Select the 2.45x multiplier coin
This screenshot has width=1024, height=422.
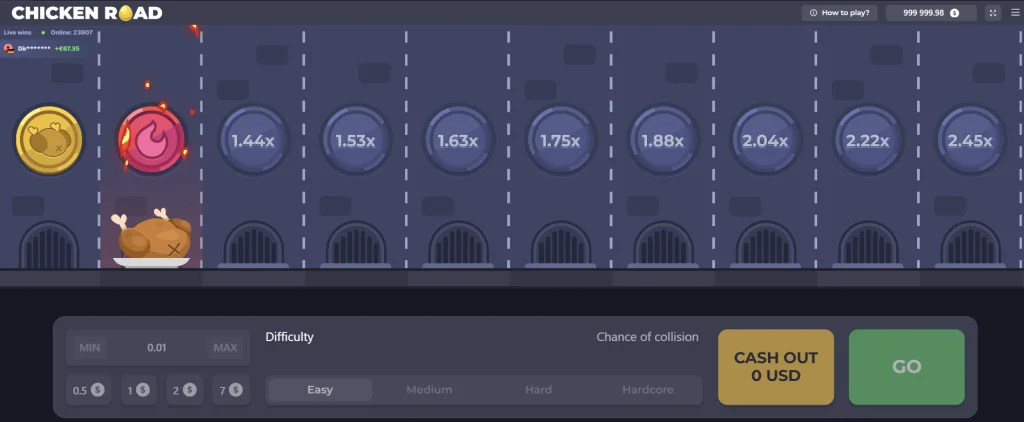coord(970,140)
